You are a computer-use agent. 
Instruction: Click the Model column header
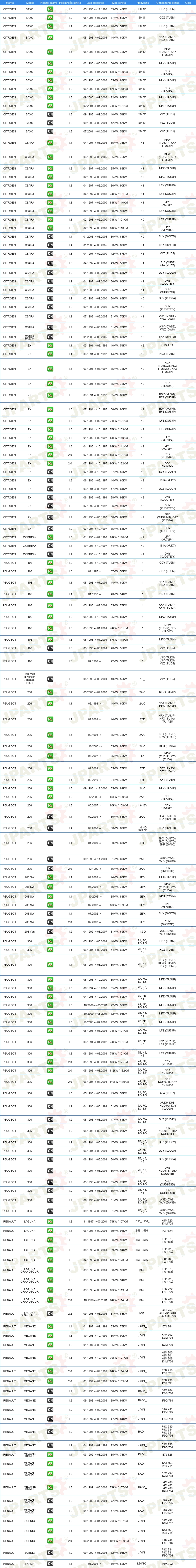point(30,3)
